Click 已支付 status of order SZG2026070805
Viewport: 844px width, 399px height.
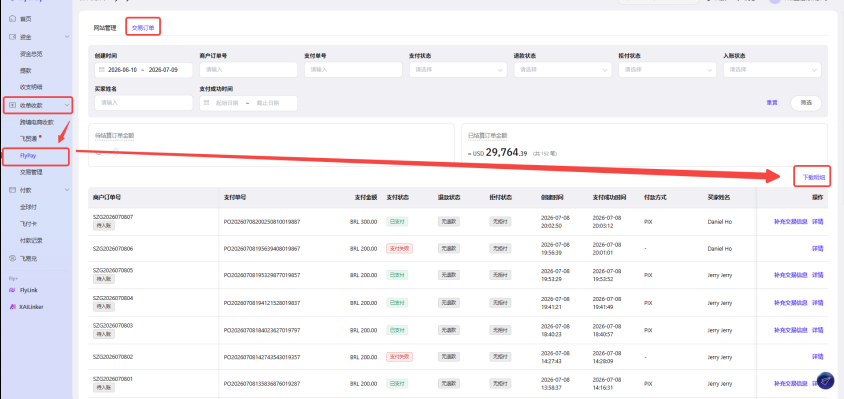397,275
